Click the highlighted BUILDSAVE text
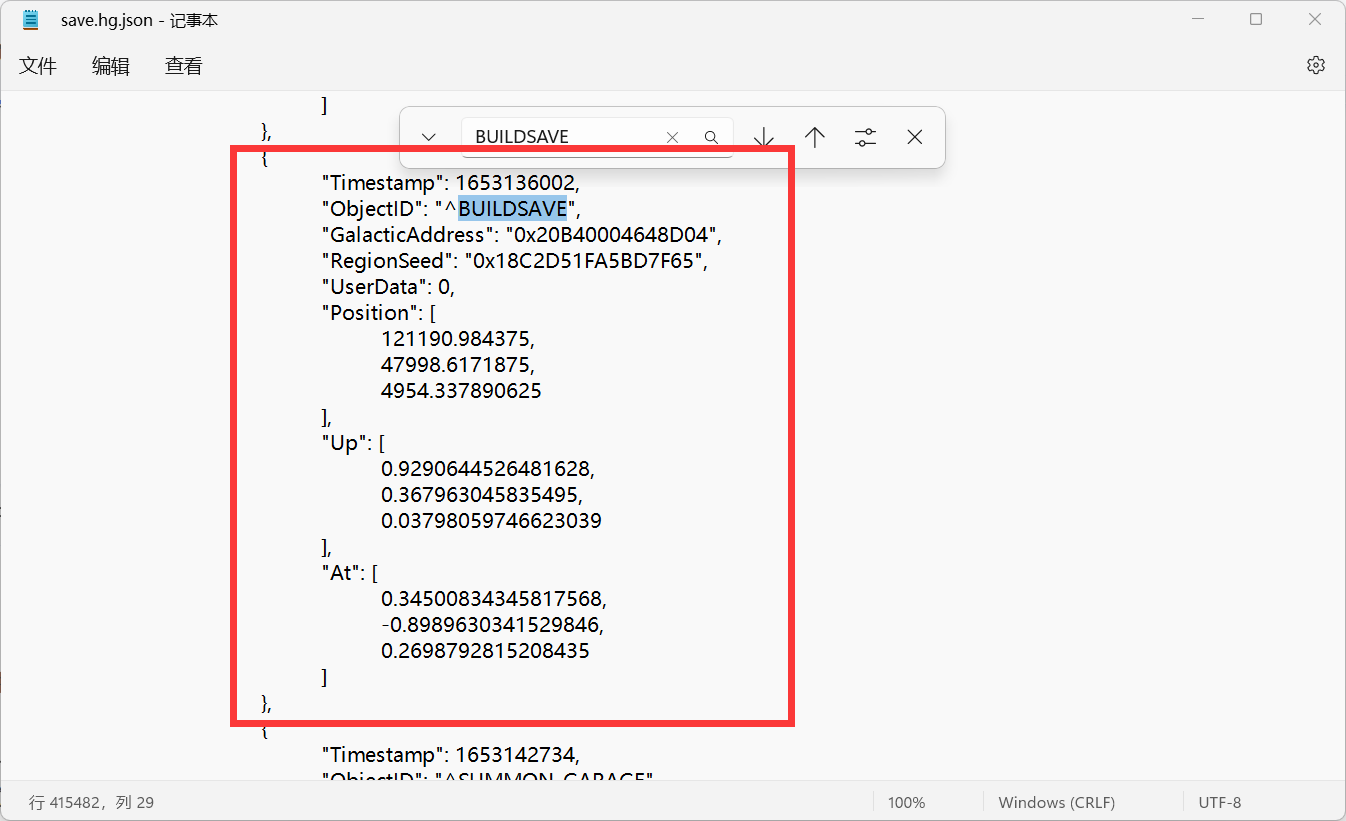The width and height of the screenshot is (1346, 821). [x=513, y=209]
